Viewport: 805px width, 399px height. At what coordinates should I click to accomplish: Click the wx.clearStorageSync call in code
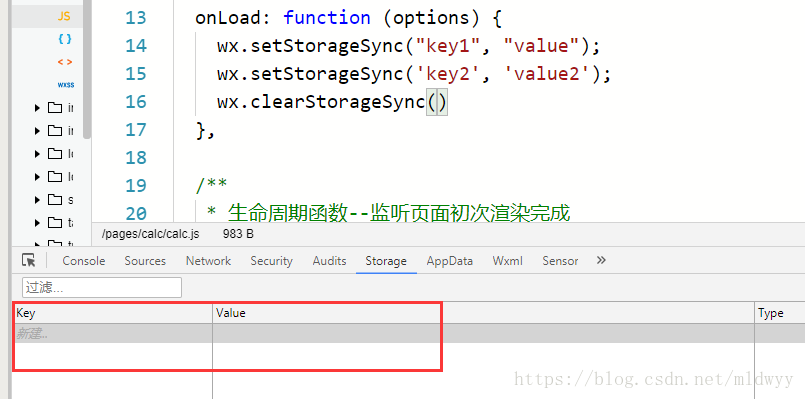click(332, 102)
